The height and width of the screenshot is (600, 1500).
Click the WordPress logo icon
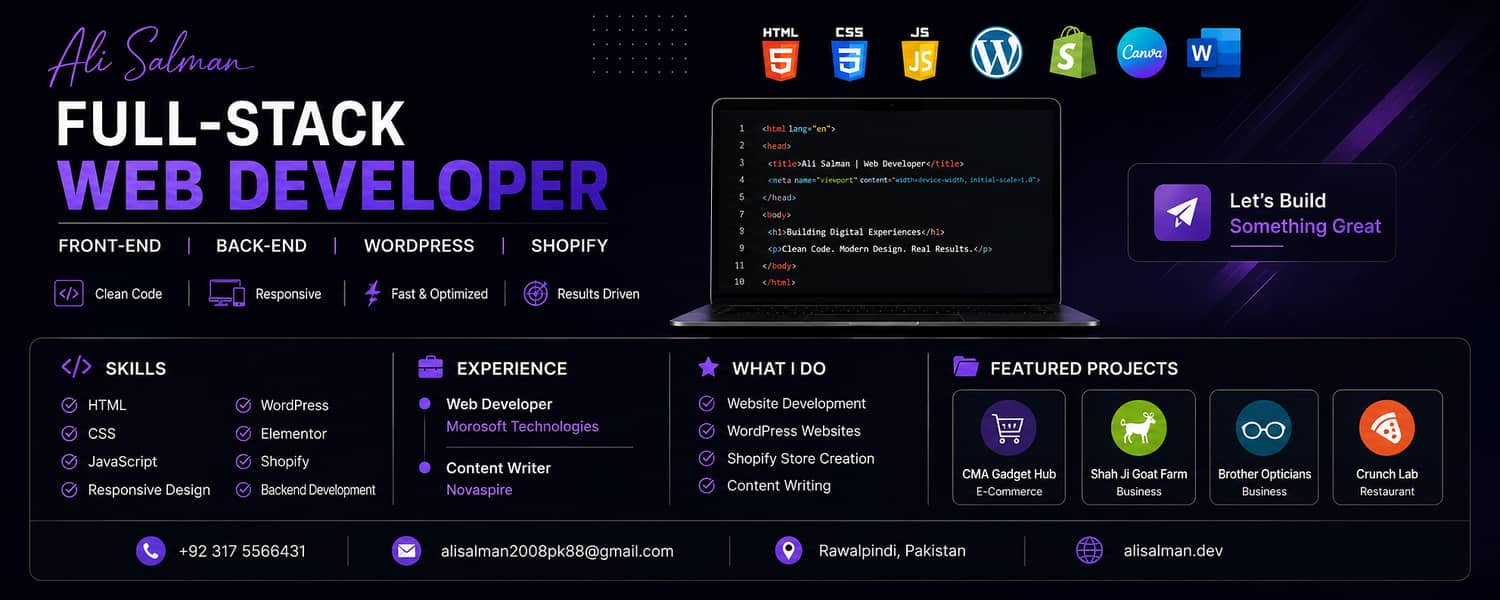pos(996,53)
